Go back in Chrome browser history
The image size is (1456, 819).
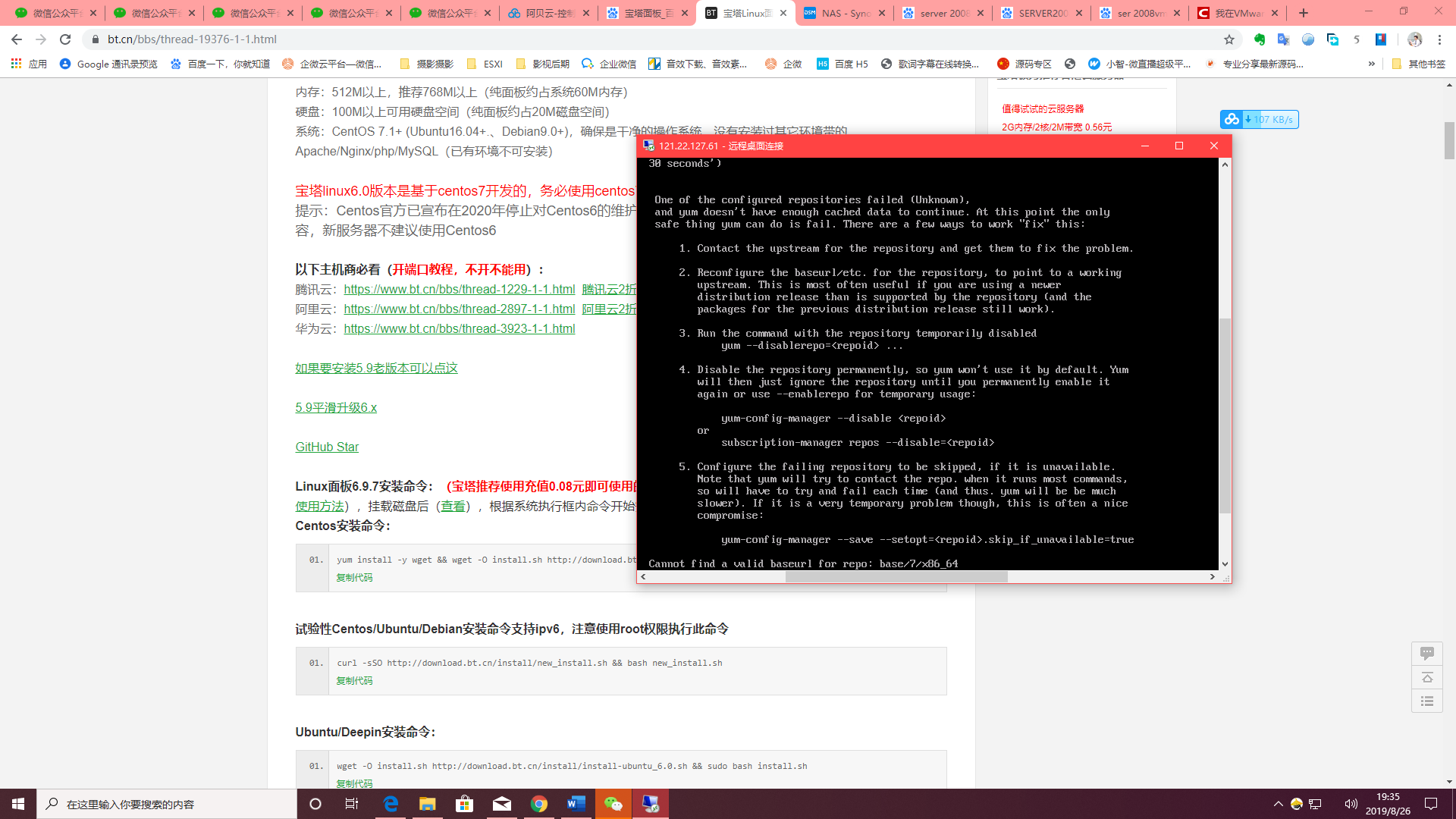pos(17,39)
